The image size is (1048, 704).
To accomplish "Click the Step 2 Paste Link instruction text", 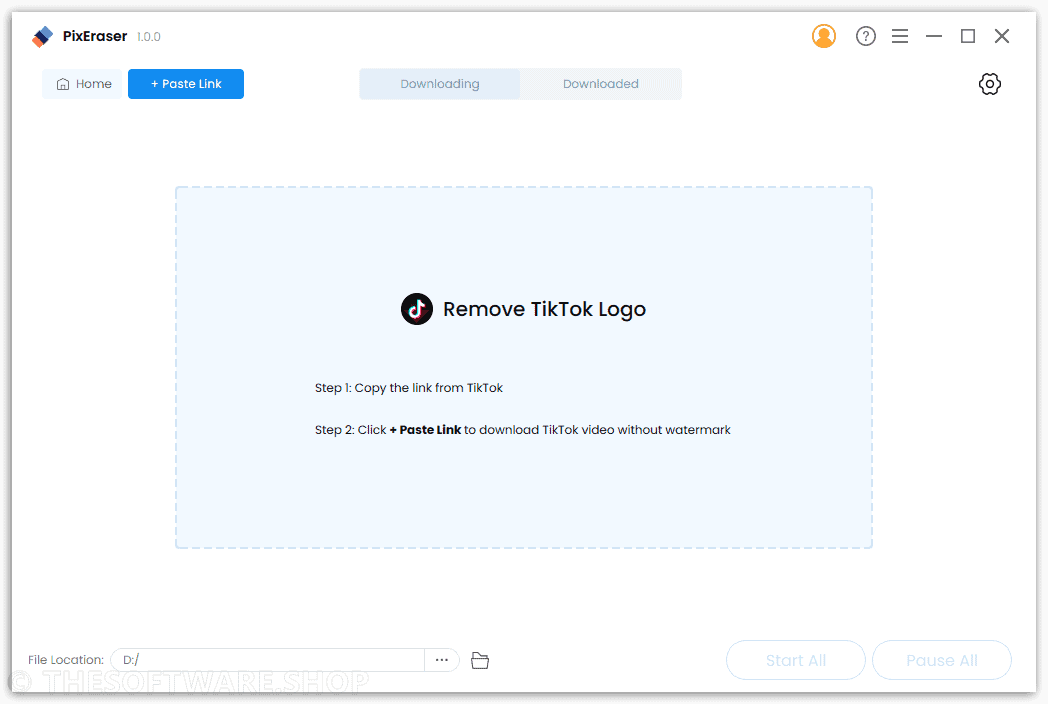I will [523, 430].
